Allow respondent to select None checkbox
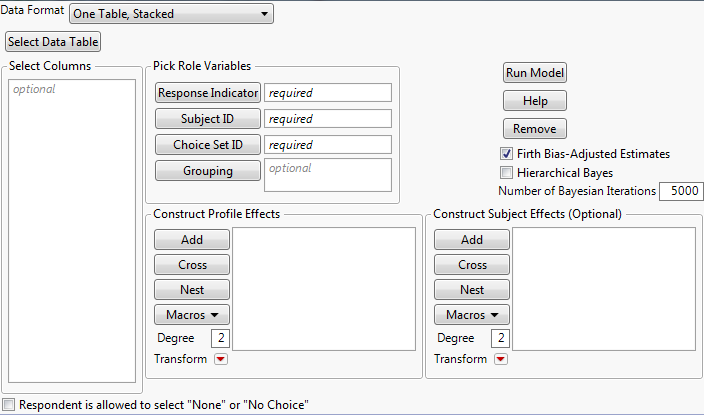The height and width of the screenshot is (415, 704). click(9, 406)
